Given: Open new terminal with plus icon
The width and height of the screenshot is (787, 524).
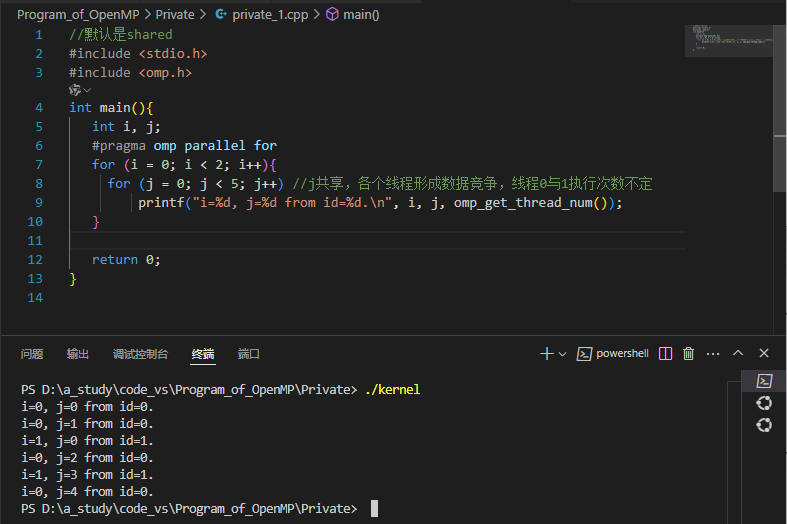Looking at the screenshot, I should click(546, 354).
